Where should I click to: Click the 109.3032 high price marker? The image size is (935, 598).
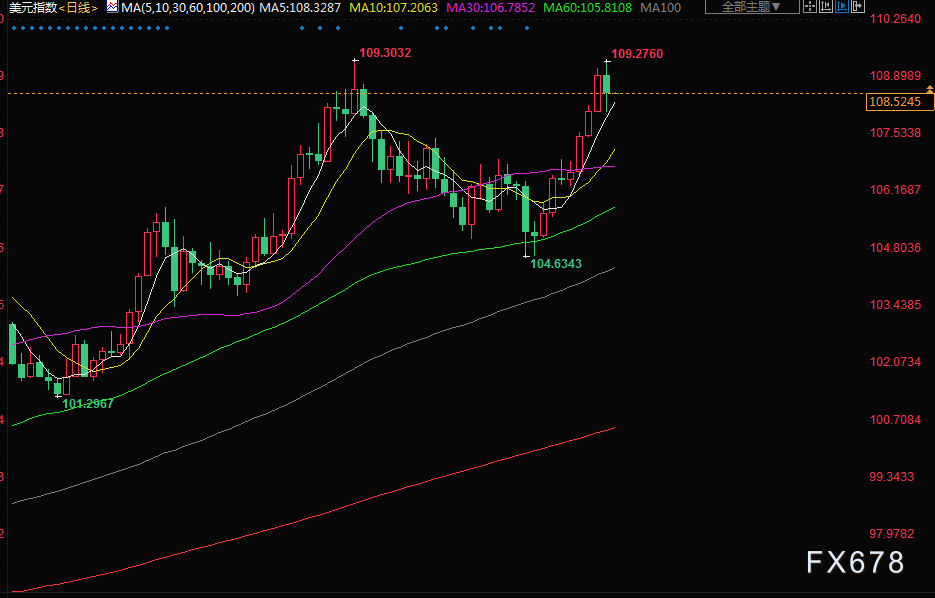(x=385, y=52)
